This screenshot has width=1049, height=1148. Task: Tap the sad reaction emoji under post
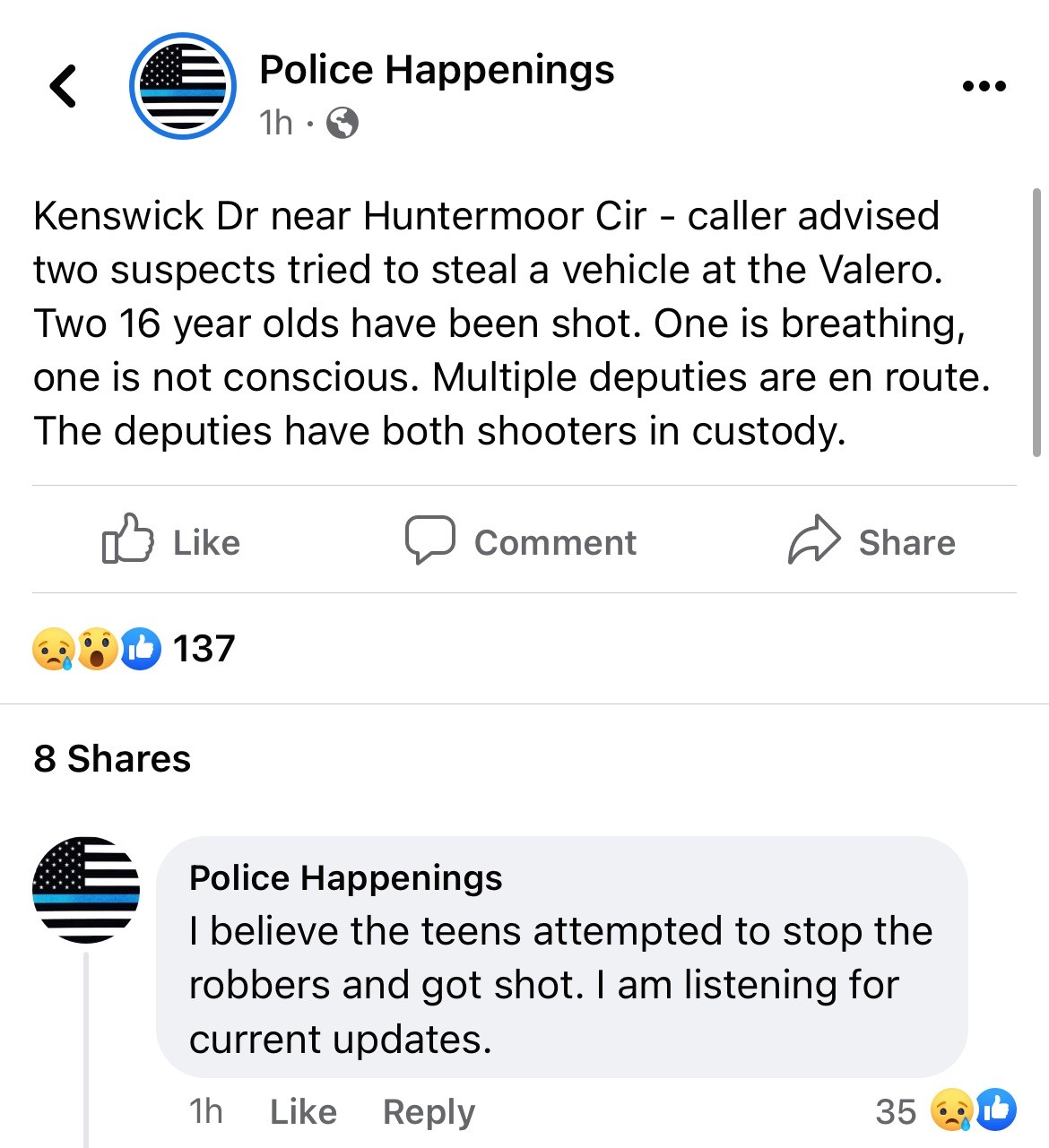point(53,649)
